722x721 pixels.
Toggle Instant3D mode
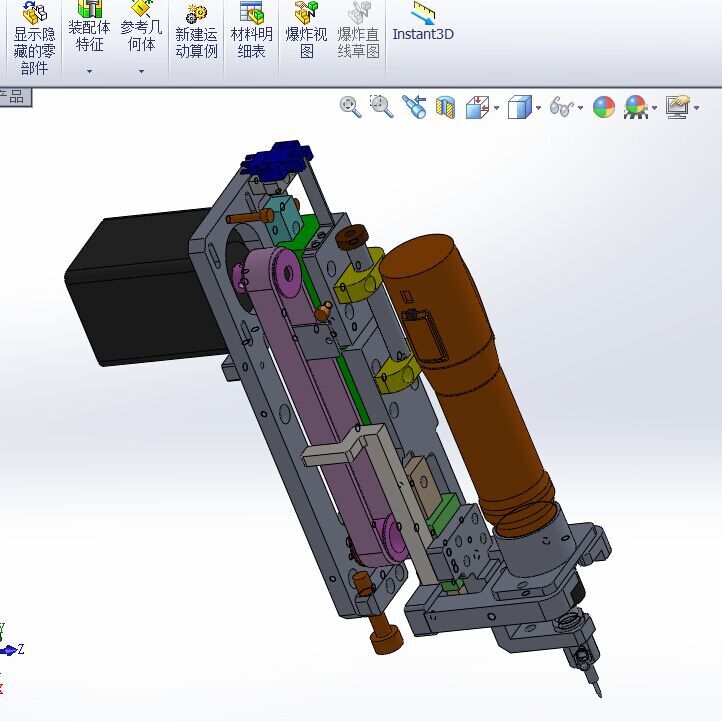tap(423, 21)
